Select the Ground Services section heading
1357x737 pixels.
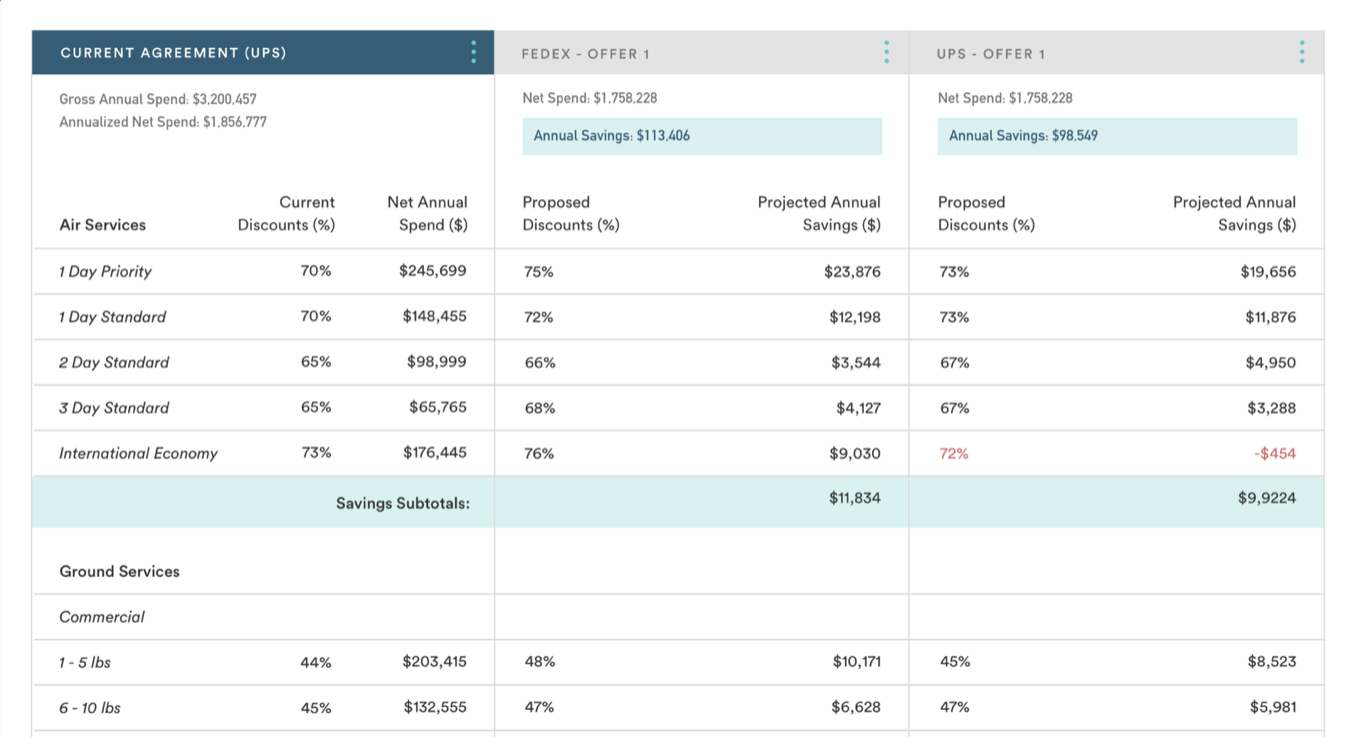(x=119, y=571)
